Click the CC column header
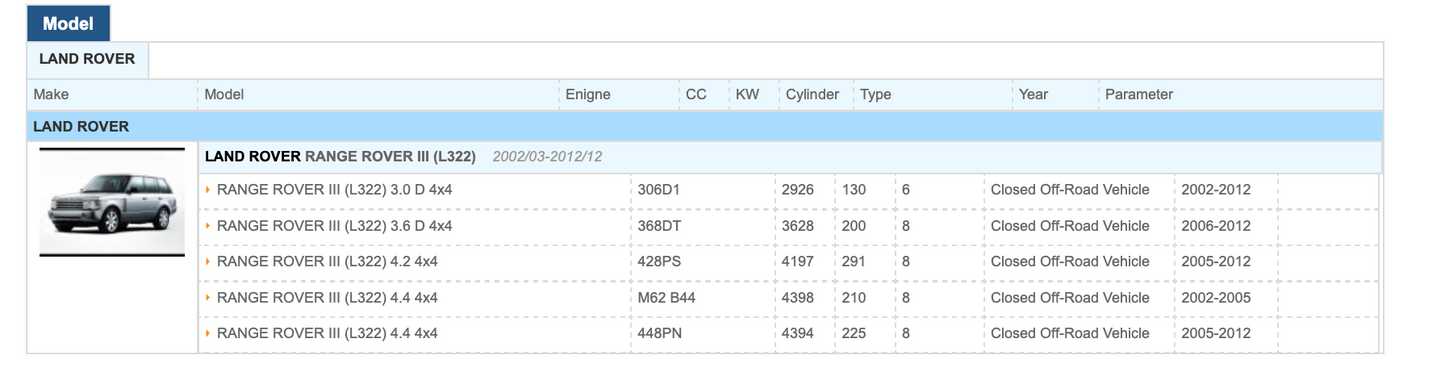This screenshot has width=1445, height=368. 696,95
